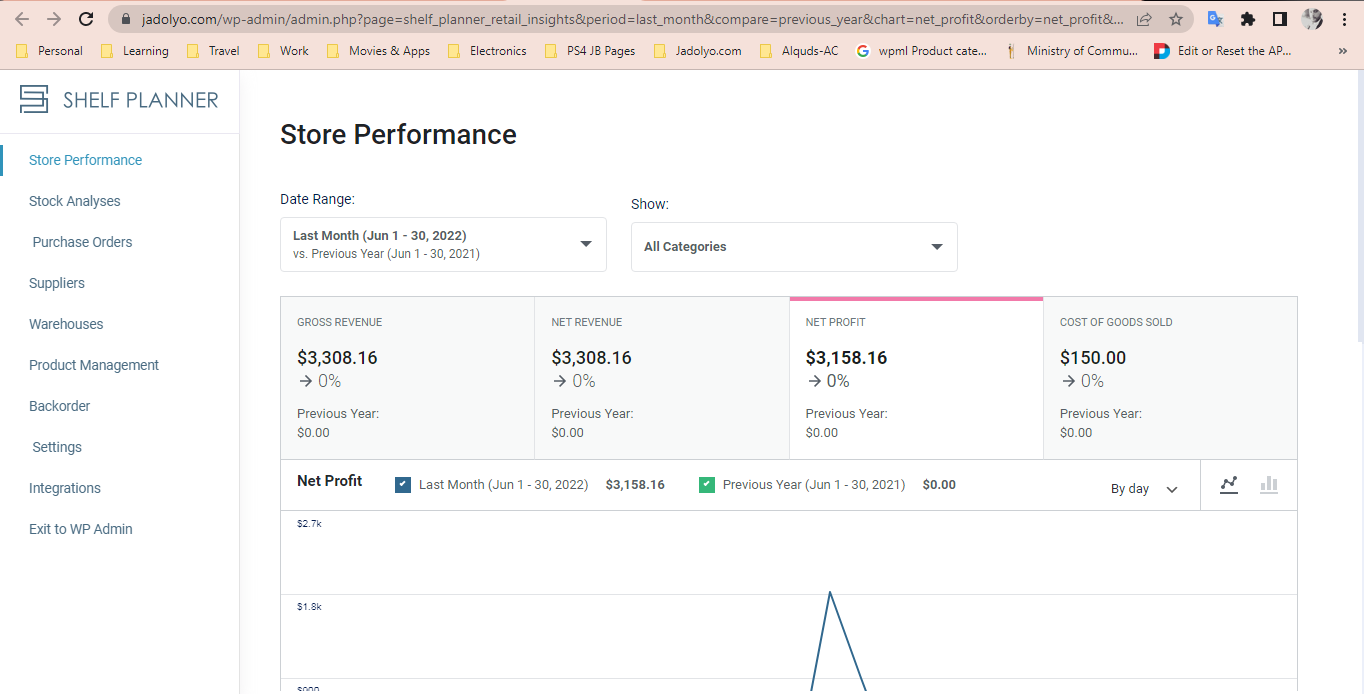Open Chrome three-dot menu
Screen dimensions: 1364x694
tap(1345, 19)
